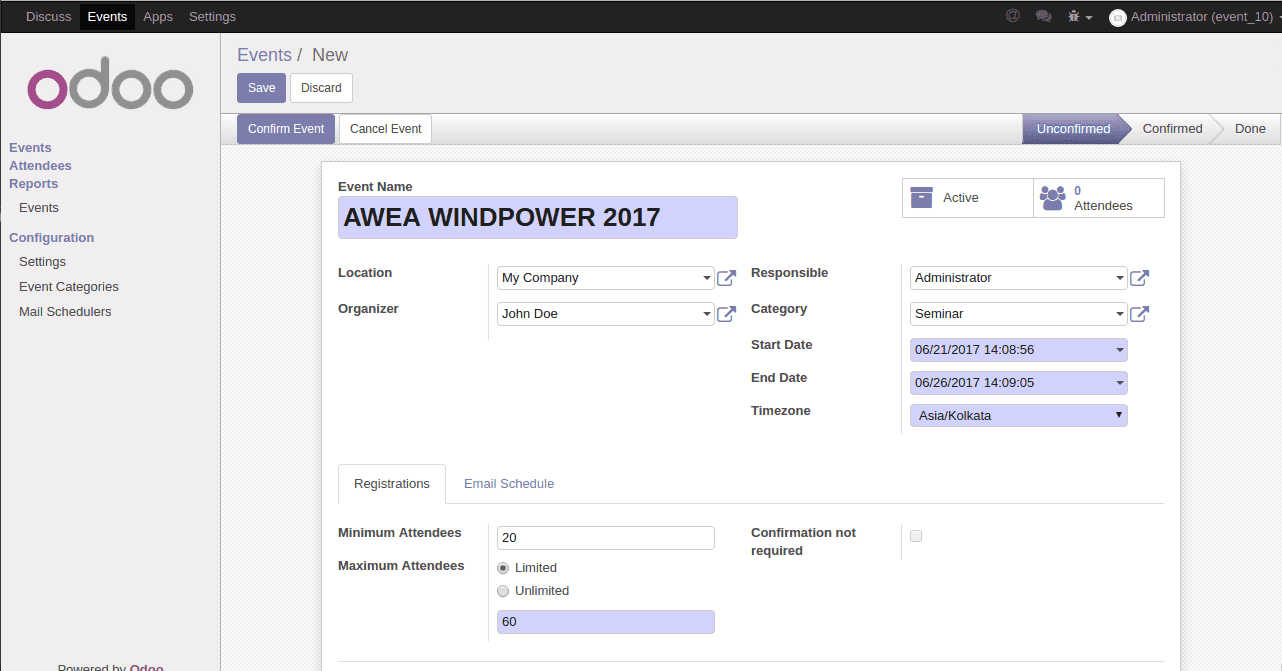Click the Administrator user avatar icon
Viewport: 1282px width, 671px height.
click(x=1118, y=17)
